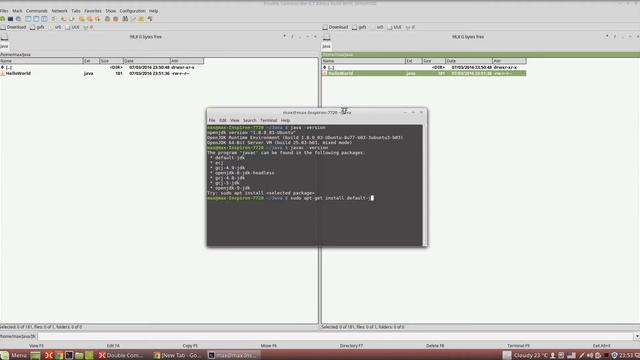
Task: Click the up-arrow parent folder icon in left panel
Action: point(2,67)
